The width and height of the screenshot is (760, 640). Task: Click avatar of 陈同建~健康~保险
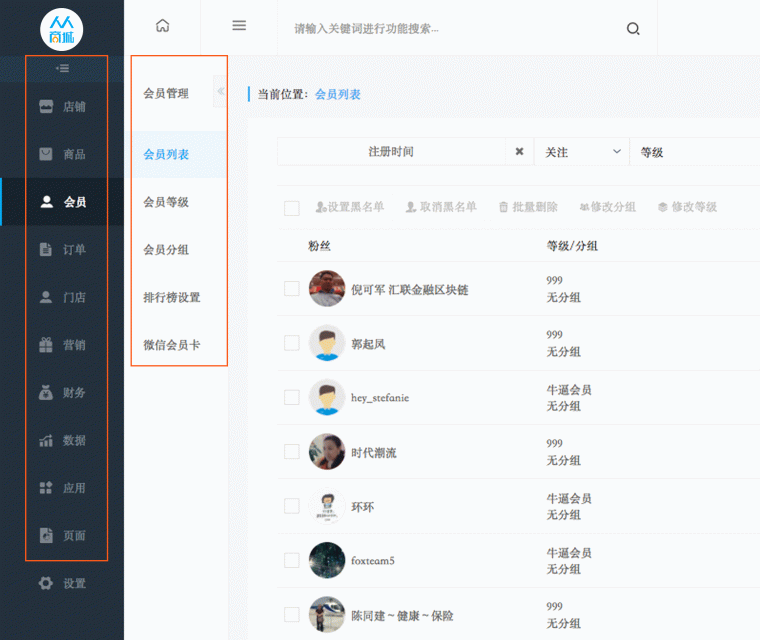pos(327,614)
